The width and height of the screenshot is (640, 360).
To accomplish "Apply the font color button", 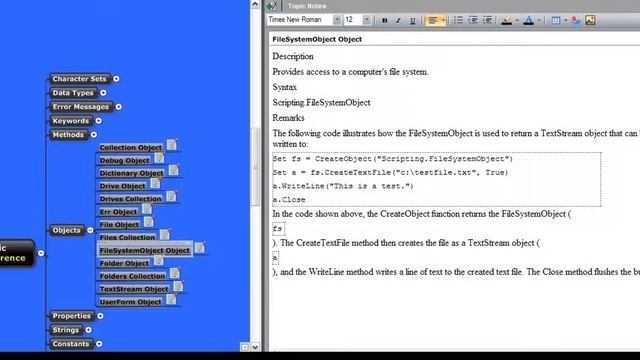I will tap(529, 20).
